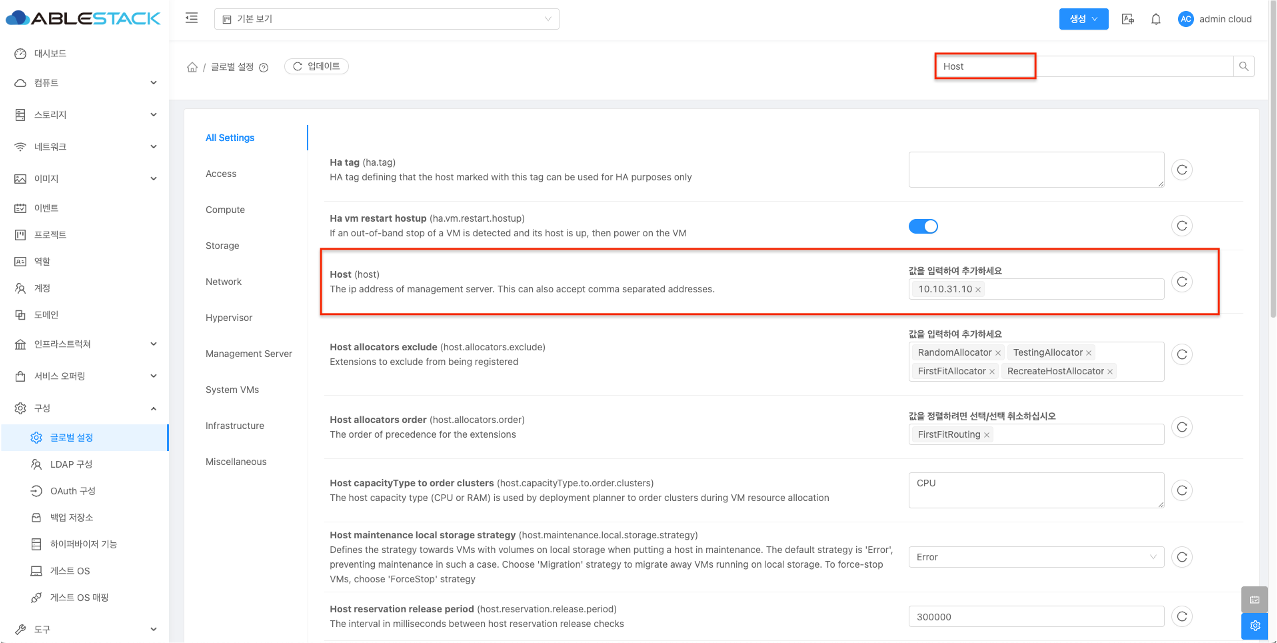Viewport: 1277px width, 643px height.
Task: Open the 기본 보기 view dropdown
Action: (386, 19)
